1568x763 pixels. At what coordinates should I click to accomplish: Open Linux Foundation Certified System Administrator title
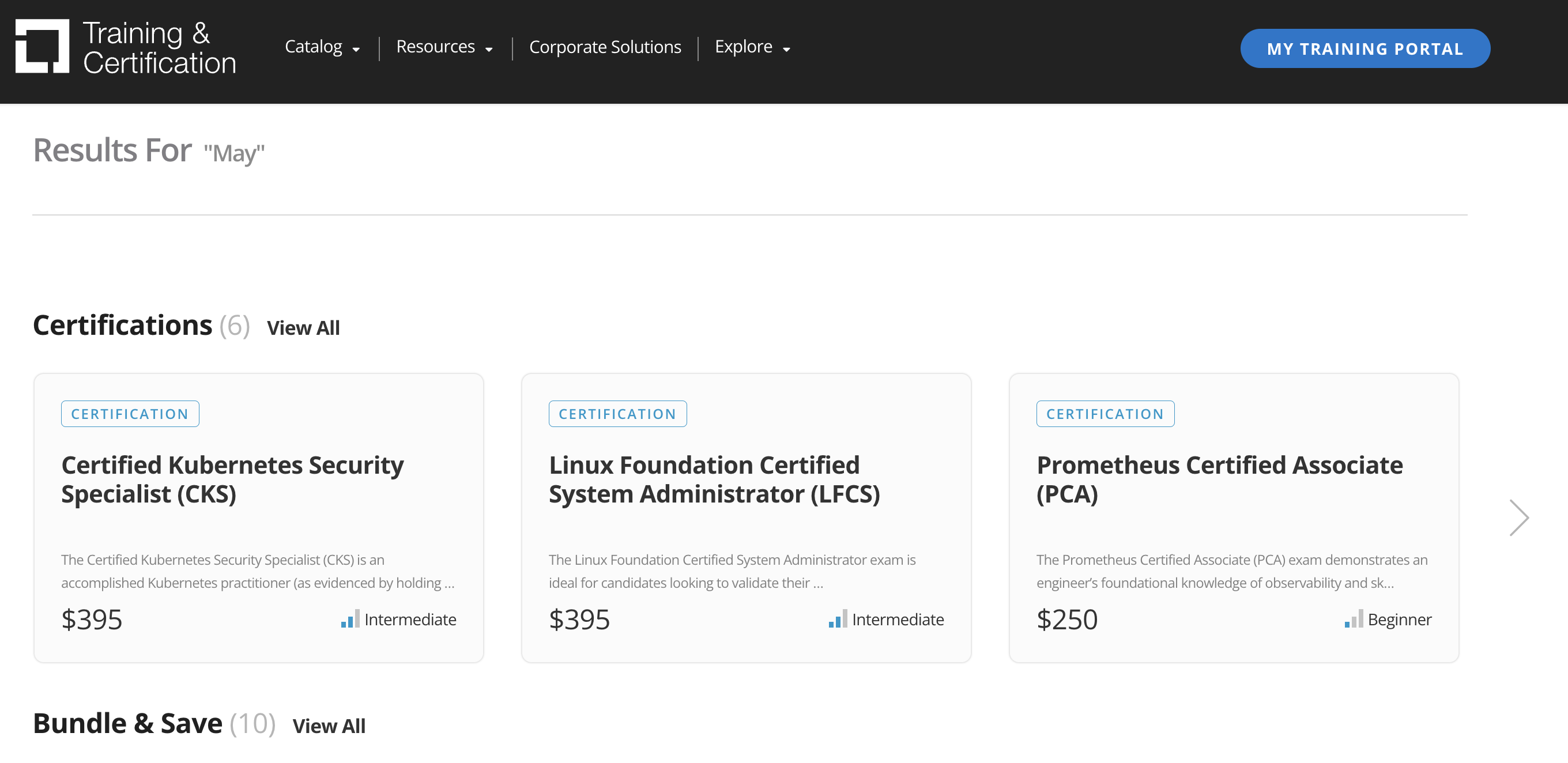[714, 479]
